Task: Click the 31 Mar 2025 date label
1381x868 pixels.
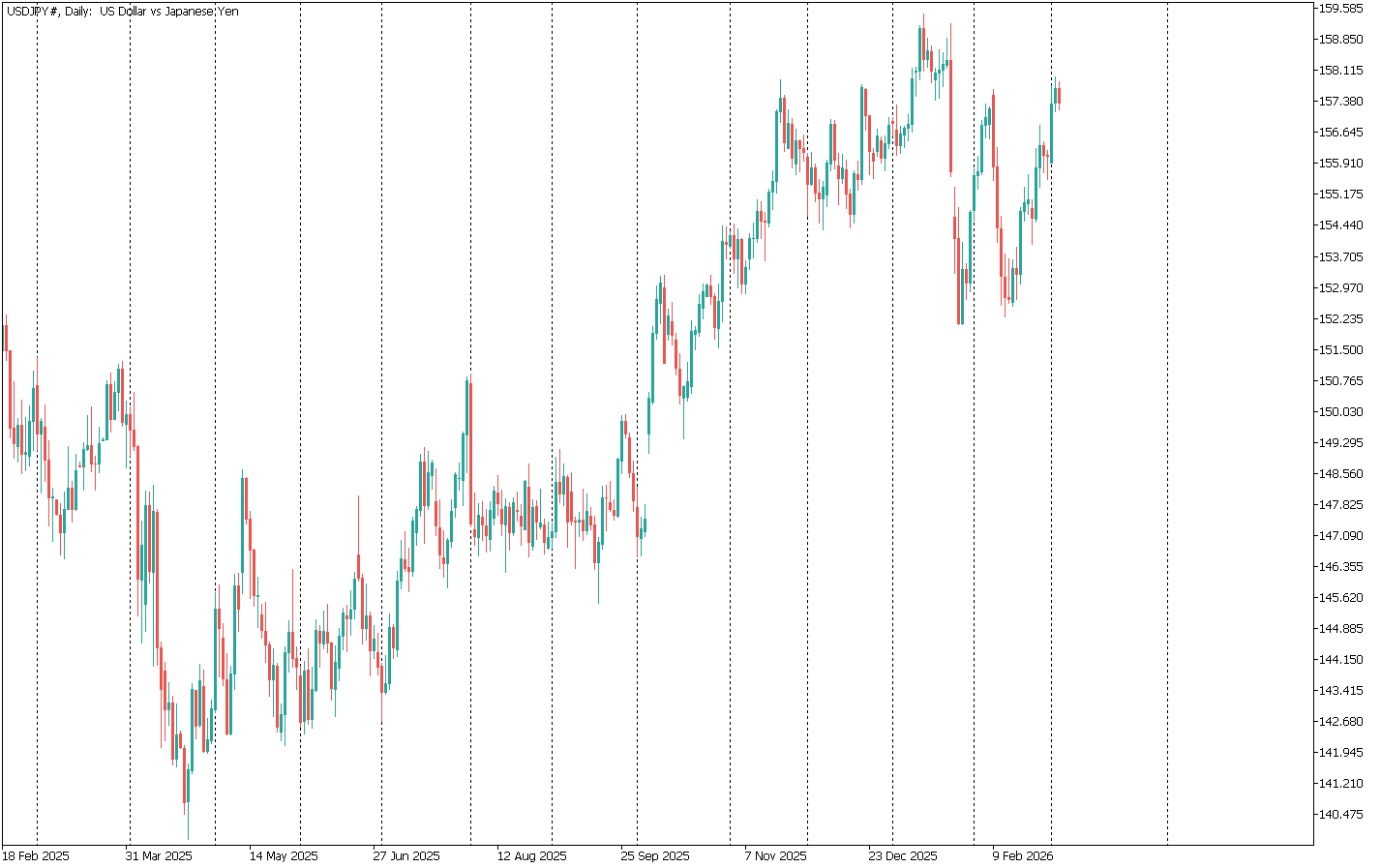Action: coord(159,856)
